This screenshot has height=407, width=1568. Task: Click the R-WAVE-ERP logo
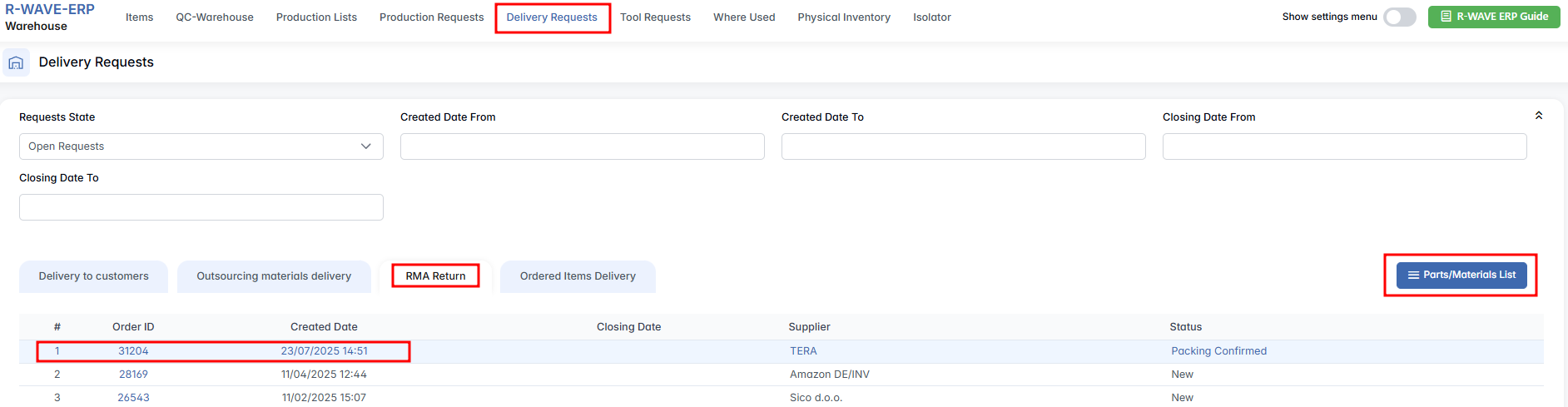click(50, 10)
